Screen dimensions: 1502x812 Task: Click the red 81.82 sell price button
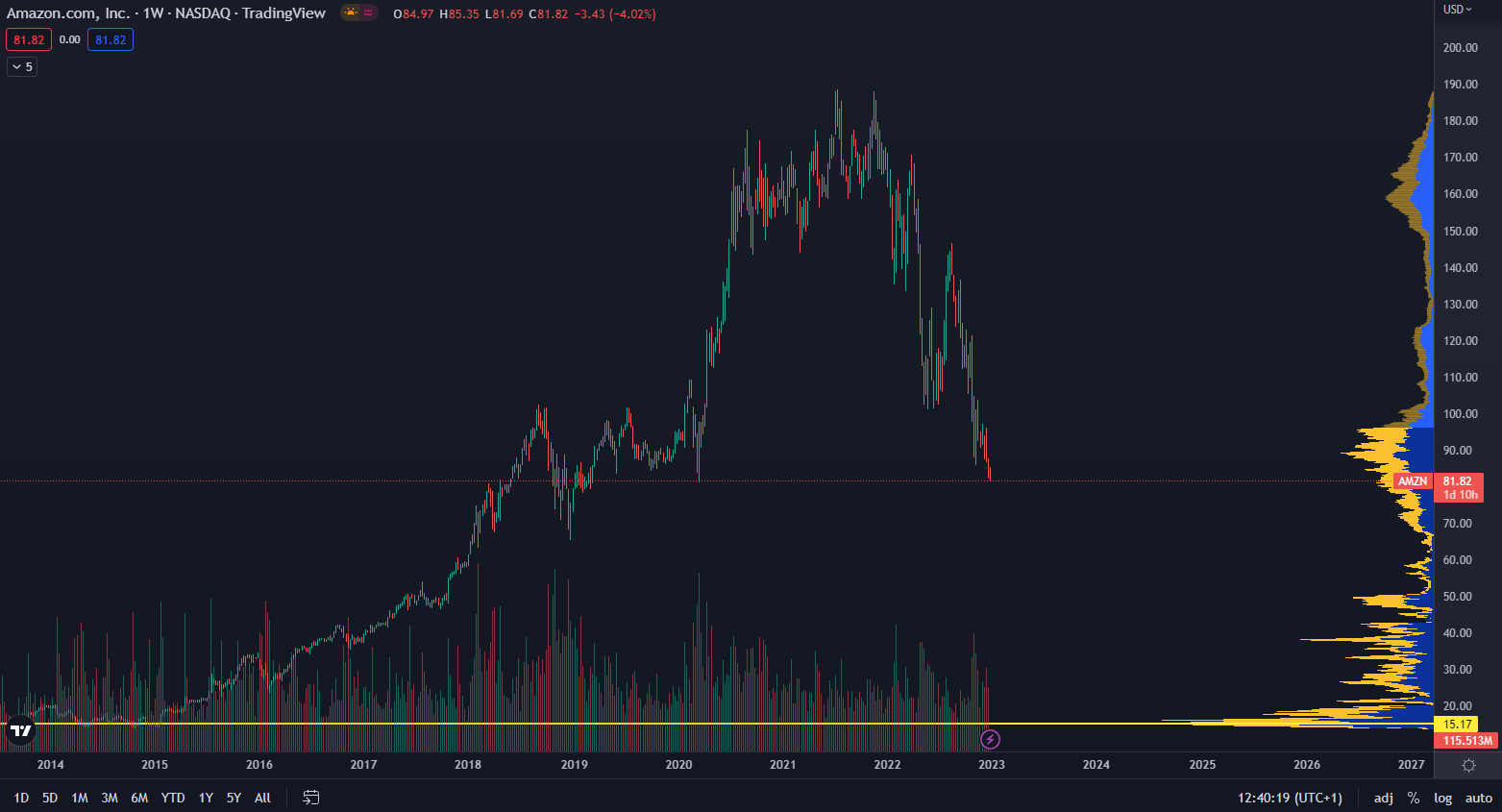point(29,40)
